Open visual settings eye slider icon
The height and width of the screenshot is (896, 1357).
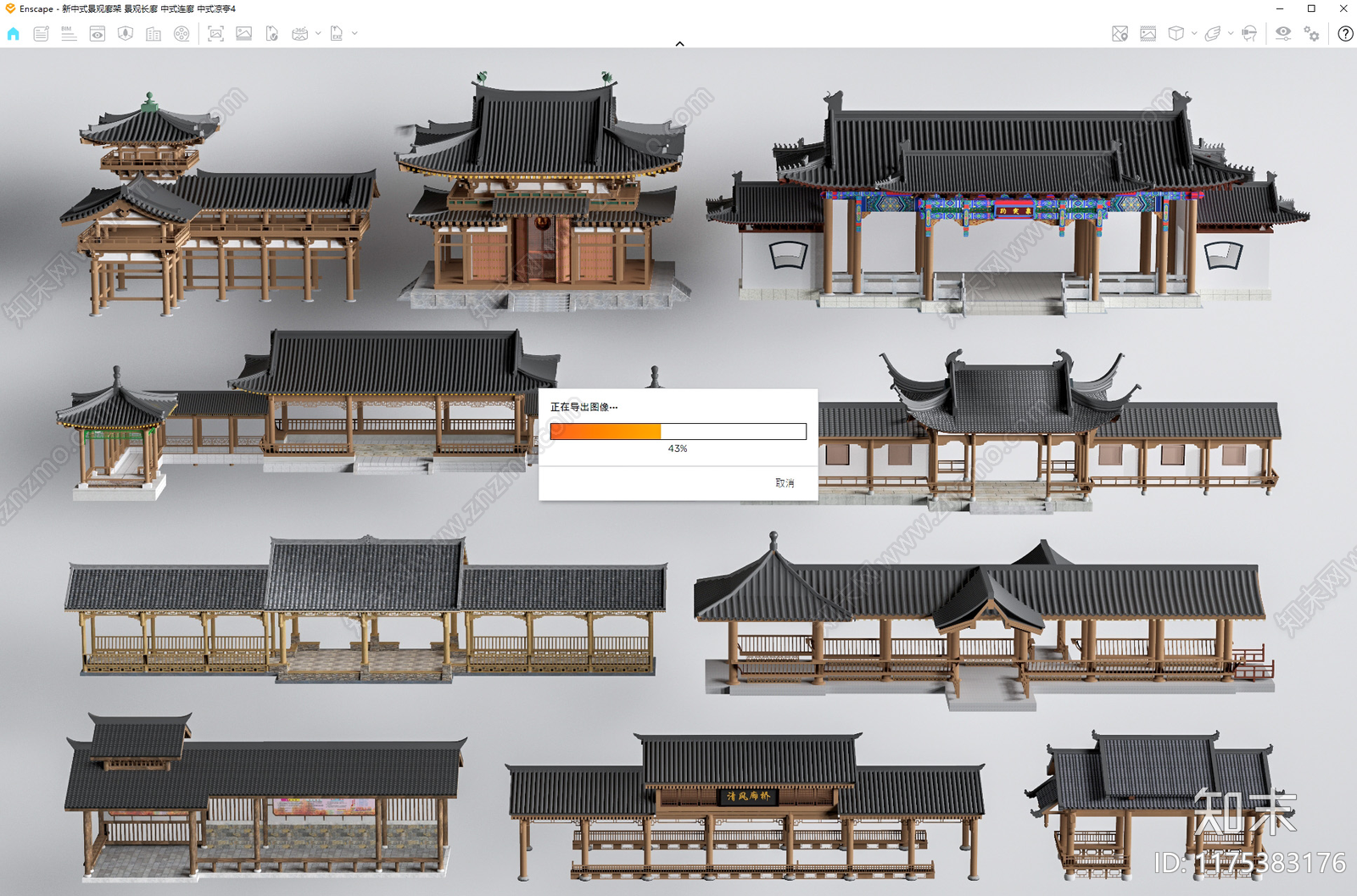[x=1283, y=34]
